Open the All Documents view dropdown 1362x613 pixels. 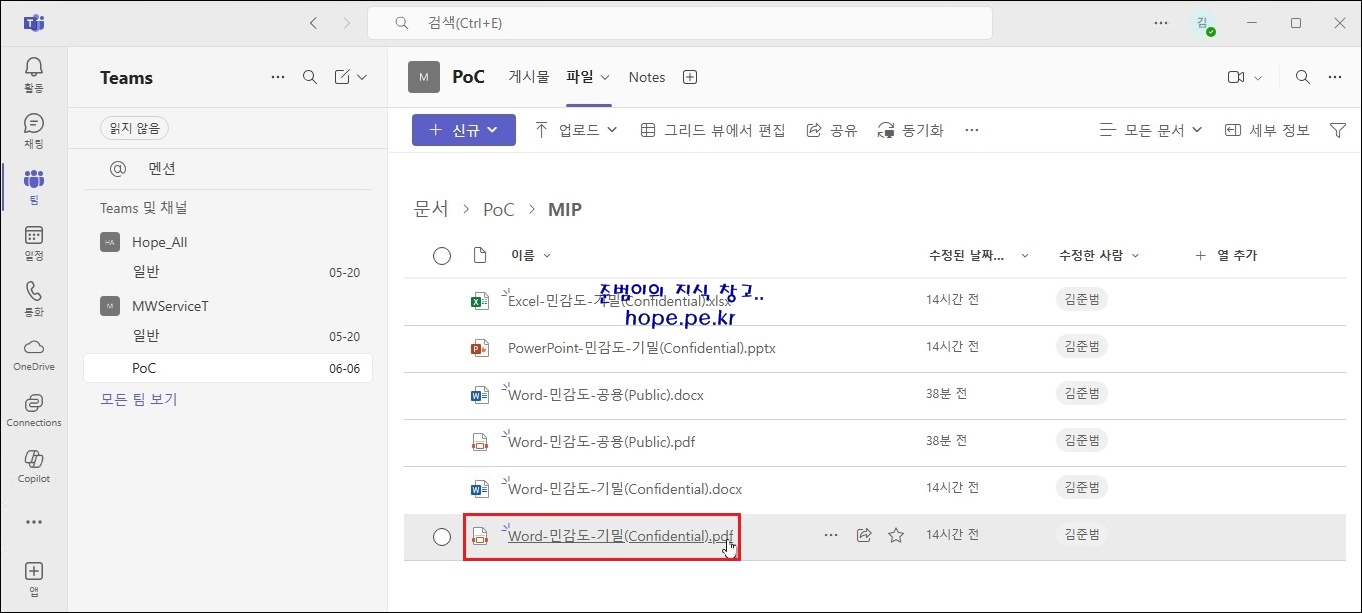pos(1151,130)
